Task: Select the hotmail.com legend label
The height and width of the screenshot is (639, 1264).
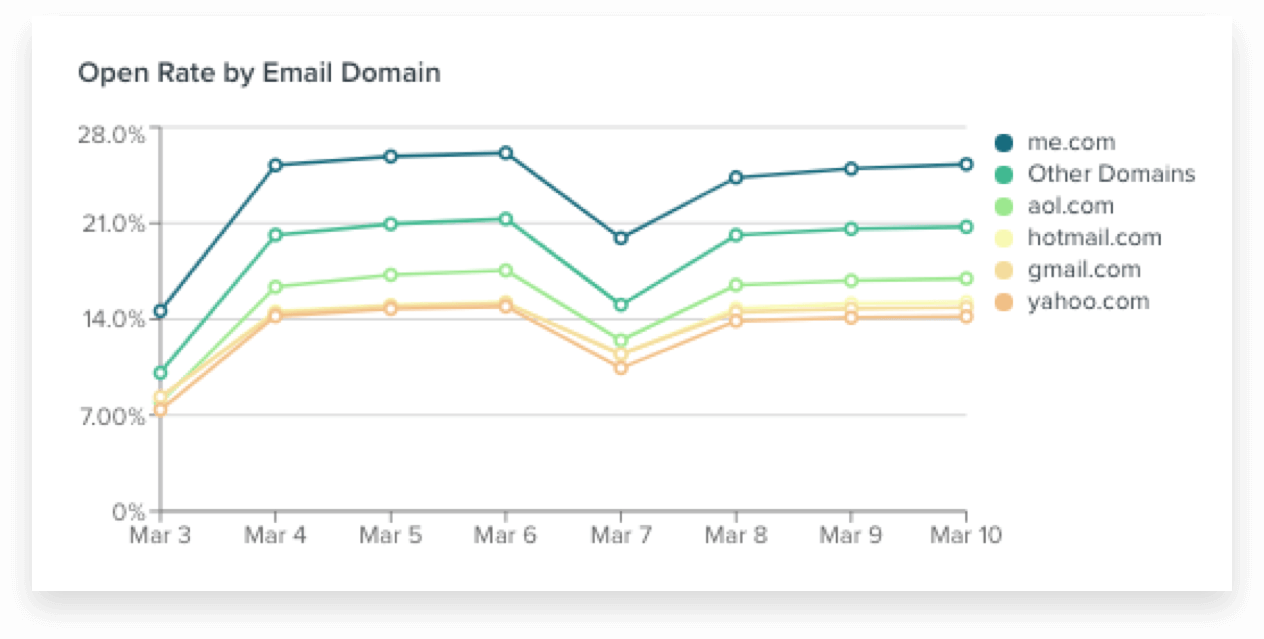Action: point(1094,238)
